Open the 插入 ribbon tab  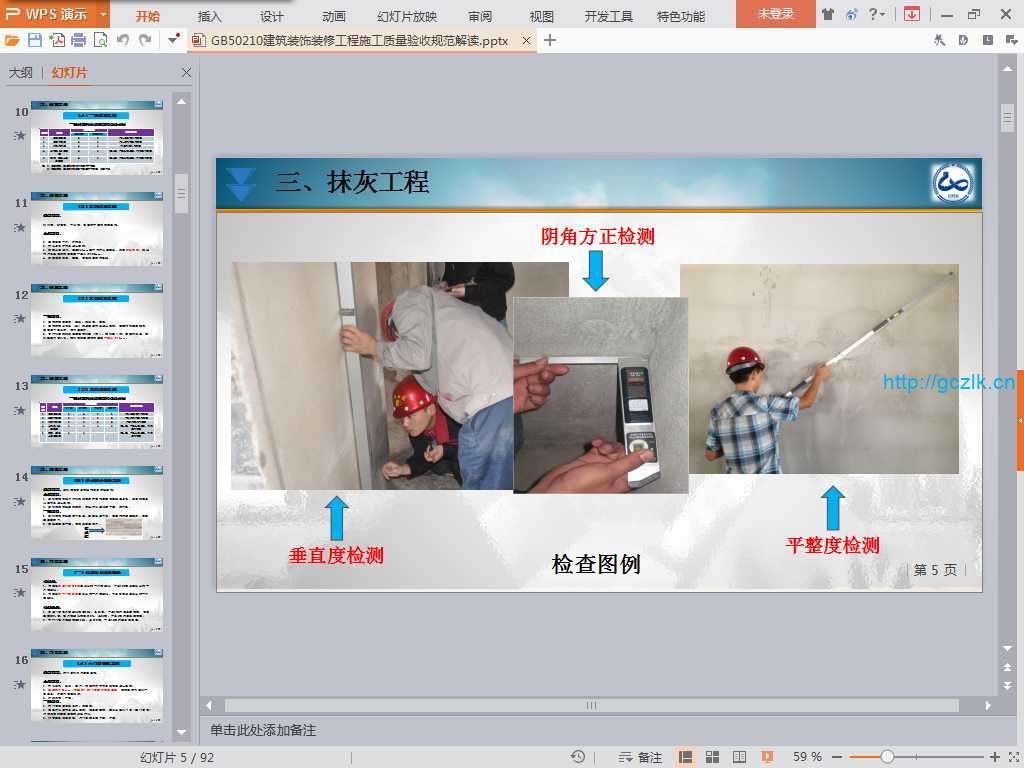[210, 16]
